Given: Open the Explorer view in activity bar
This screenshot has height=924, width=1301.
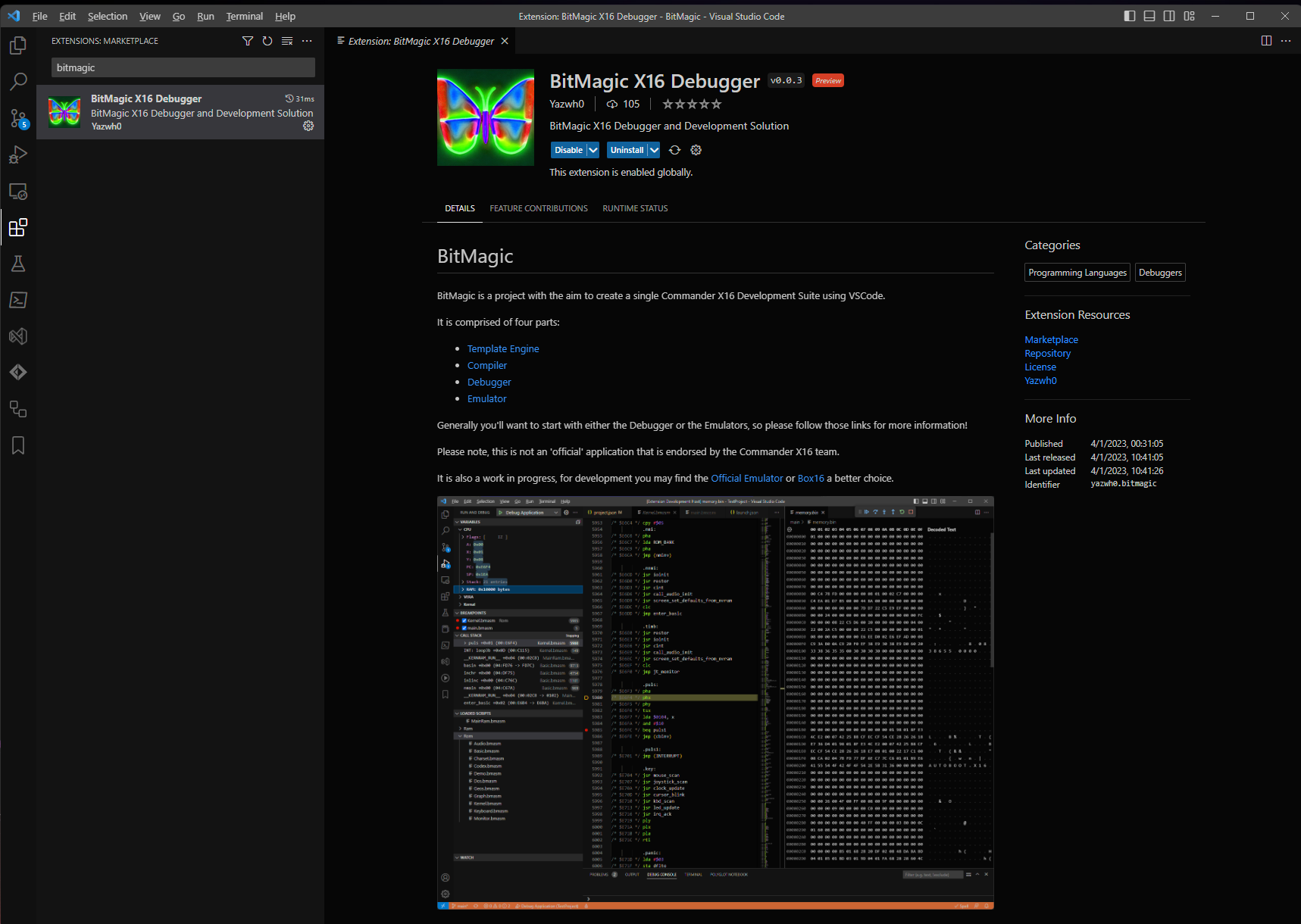Looking at the screenshot, I should click(18, 45).
